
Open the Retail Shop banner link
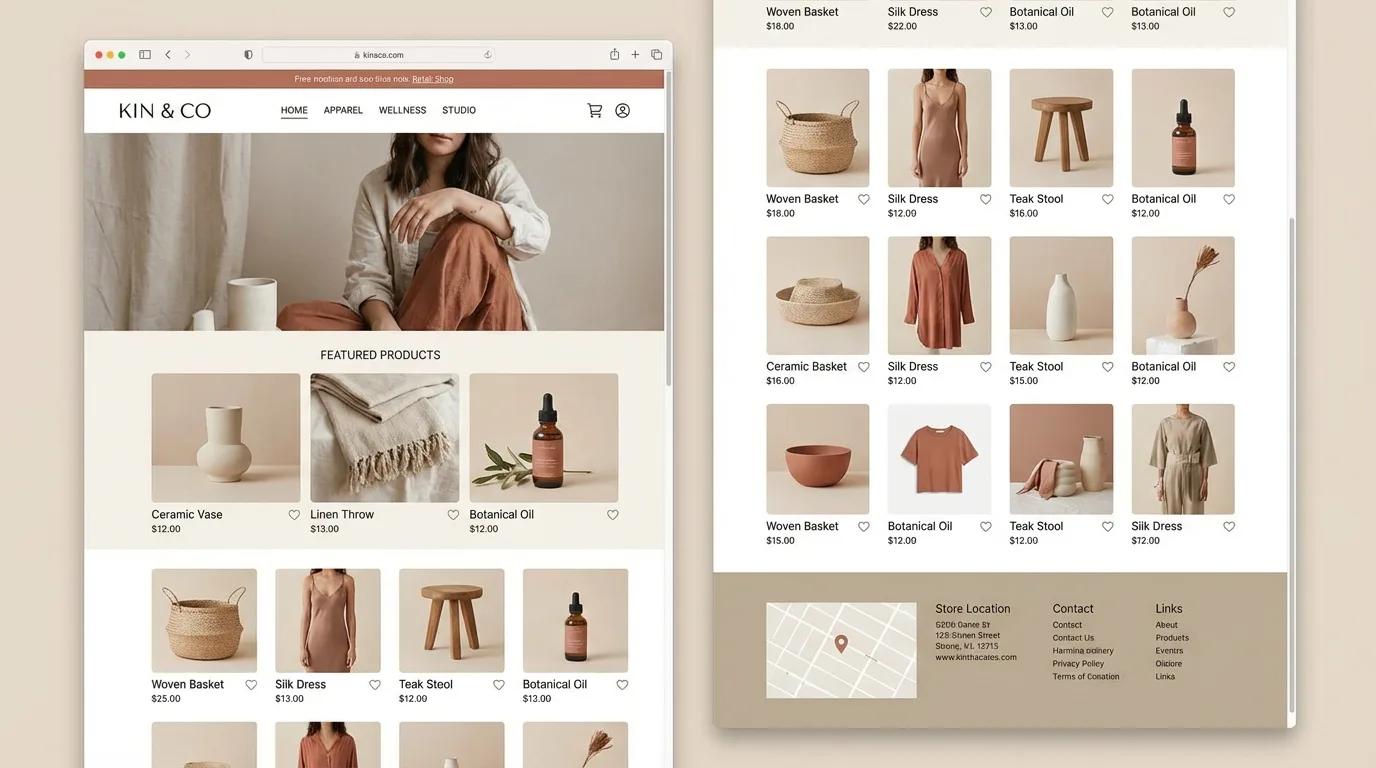[x=433, y=78]
